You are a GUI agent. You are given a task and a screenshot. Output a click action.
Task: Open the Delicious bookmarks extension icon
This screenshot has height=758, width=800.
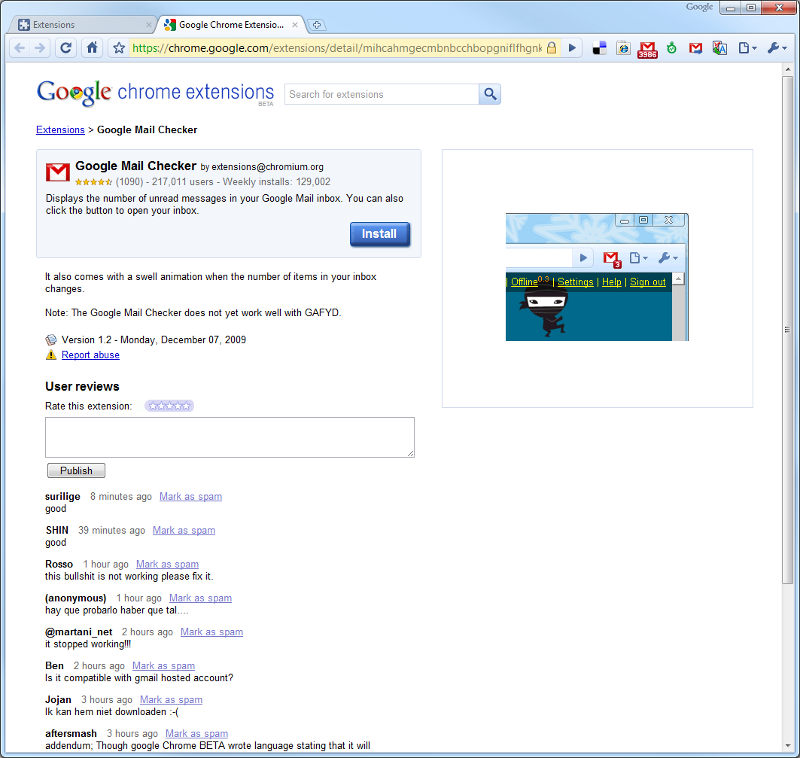599,48
